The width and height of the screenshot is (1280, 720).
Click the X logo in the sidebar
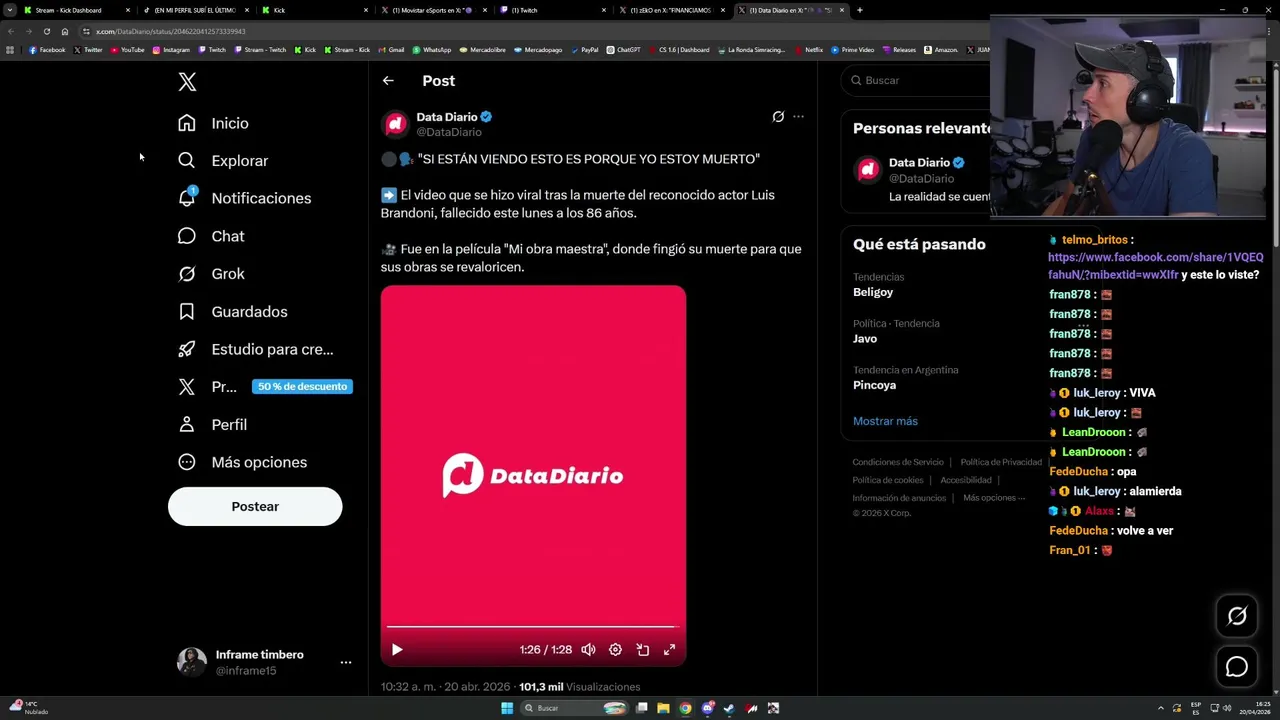187,82
